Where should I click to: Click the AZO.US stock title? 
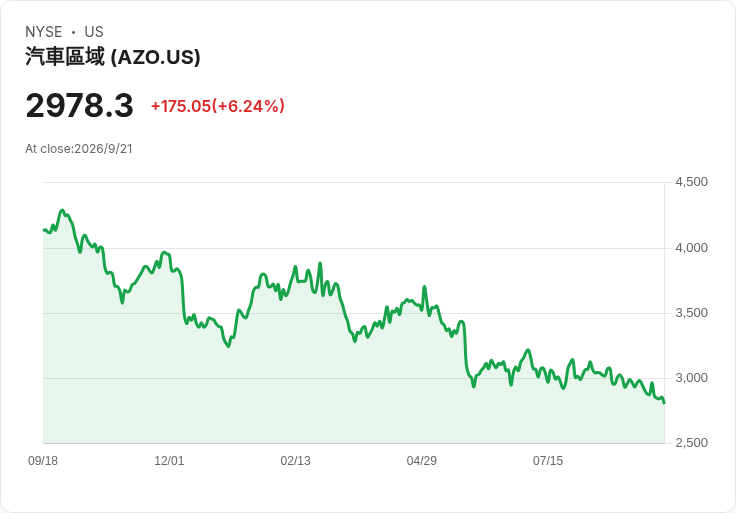click(113, 57)
